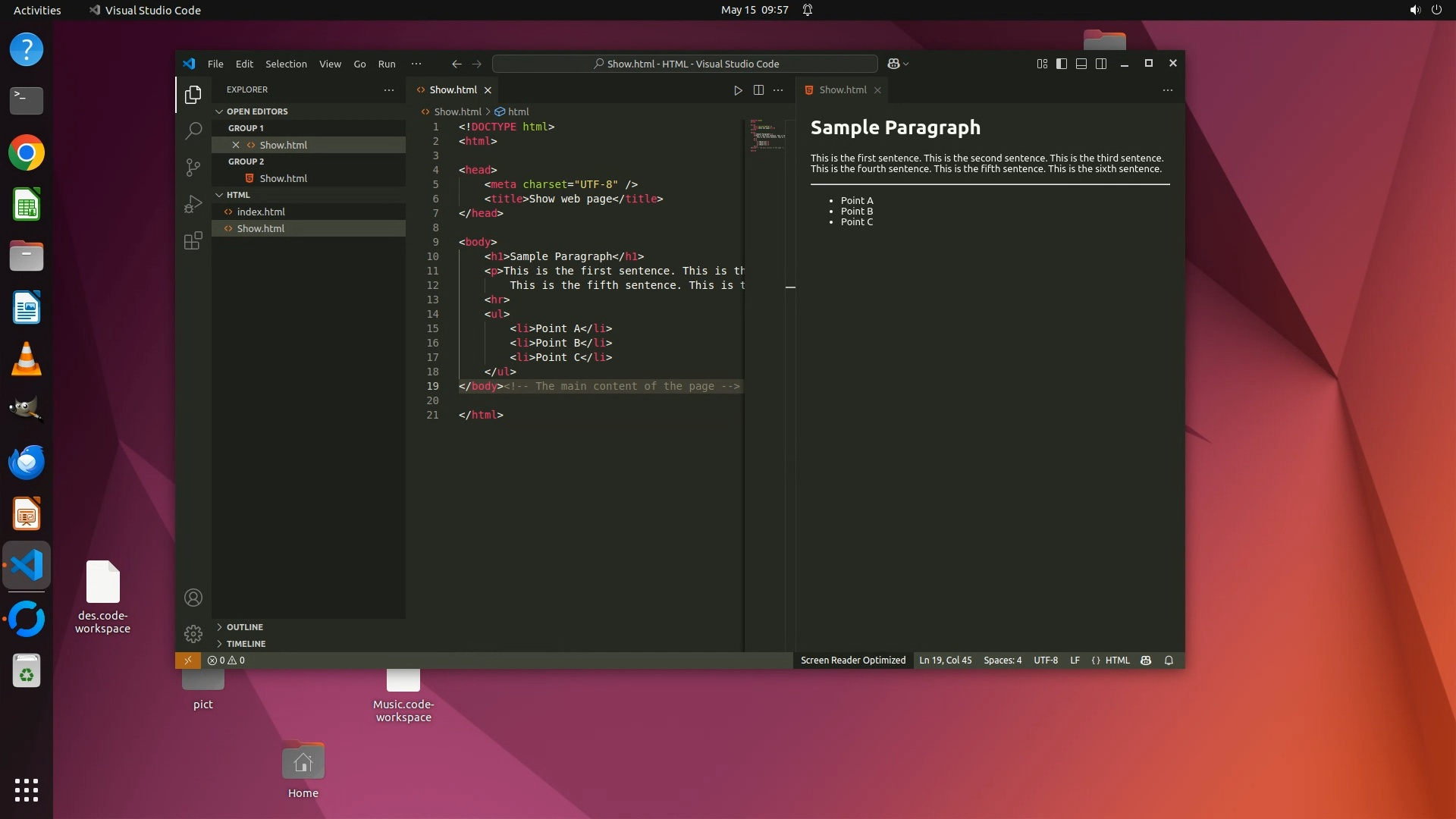Click the Split Editor Right icon

(x=758, y=90)
